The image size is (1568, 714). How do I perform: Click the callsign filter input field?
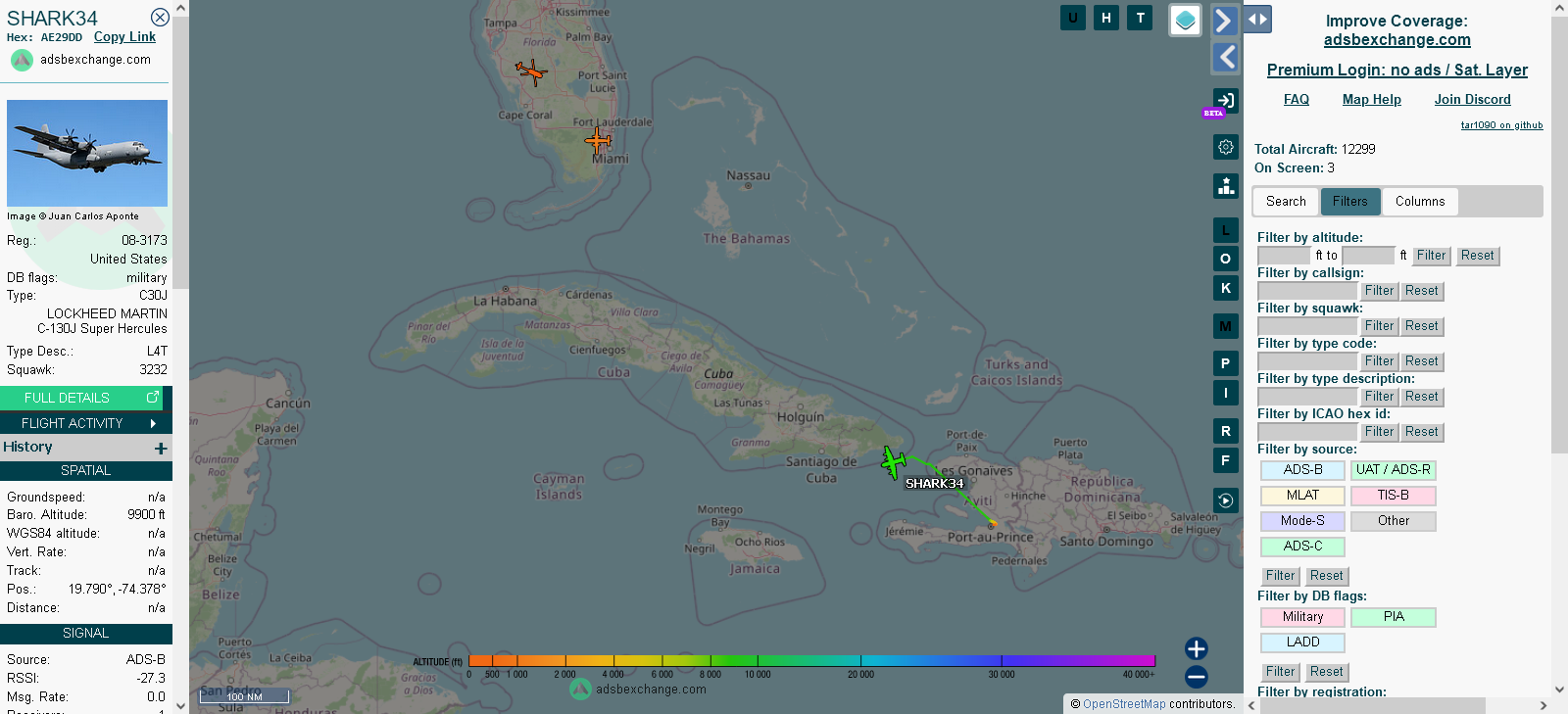[x=1307, y=291]
